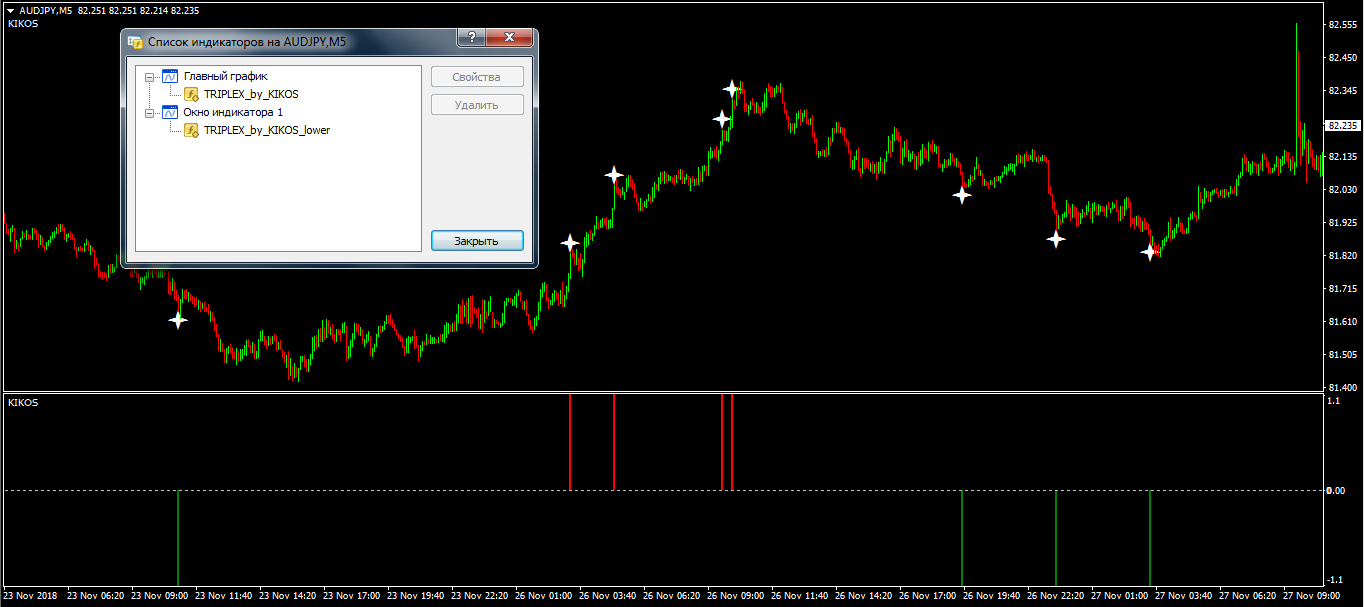1364x607 pixels.
Task: Collapse the Окно индикатора 1 tree node
Action: click(x=149, y=112)
